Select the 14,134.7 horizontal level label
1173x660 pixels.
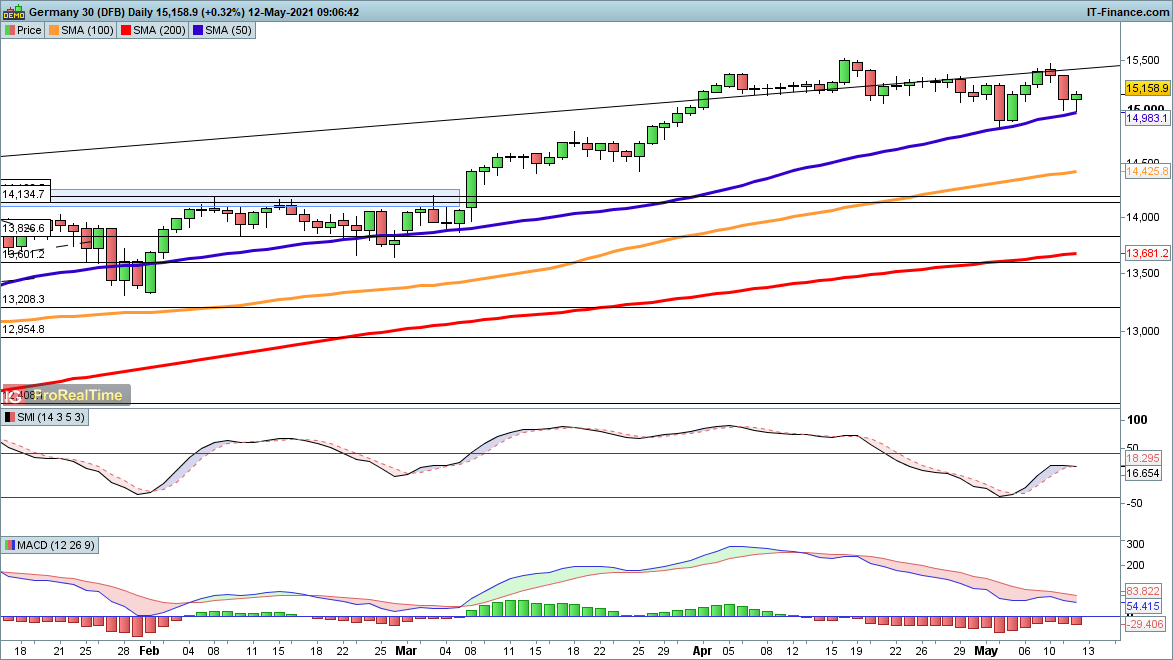[x=24, y=194]
